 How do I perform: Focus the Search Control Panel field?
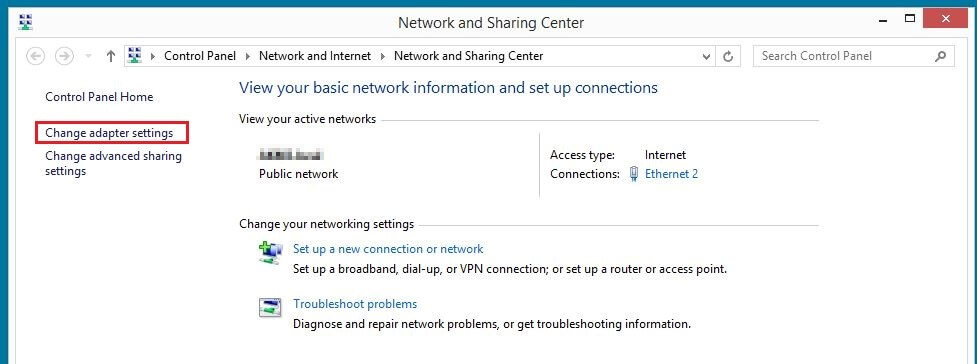pos(844,56)
